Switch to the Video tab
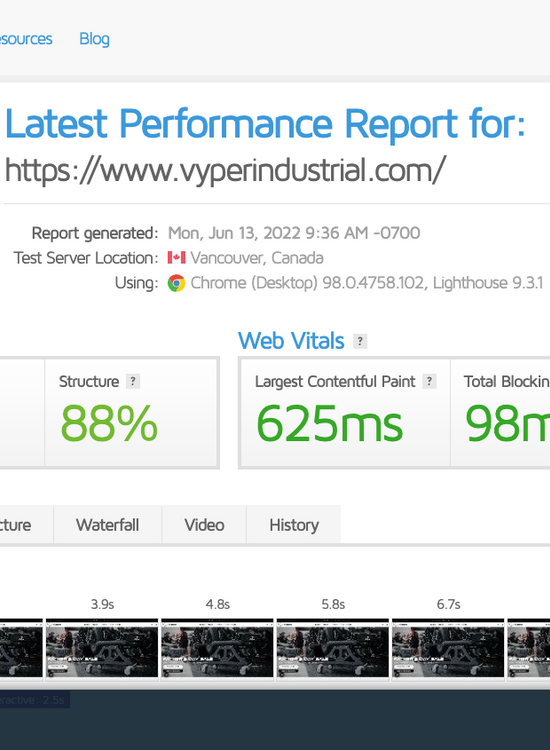The height and width of the screenshot is (750, 550). [204, 525]
